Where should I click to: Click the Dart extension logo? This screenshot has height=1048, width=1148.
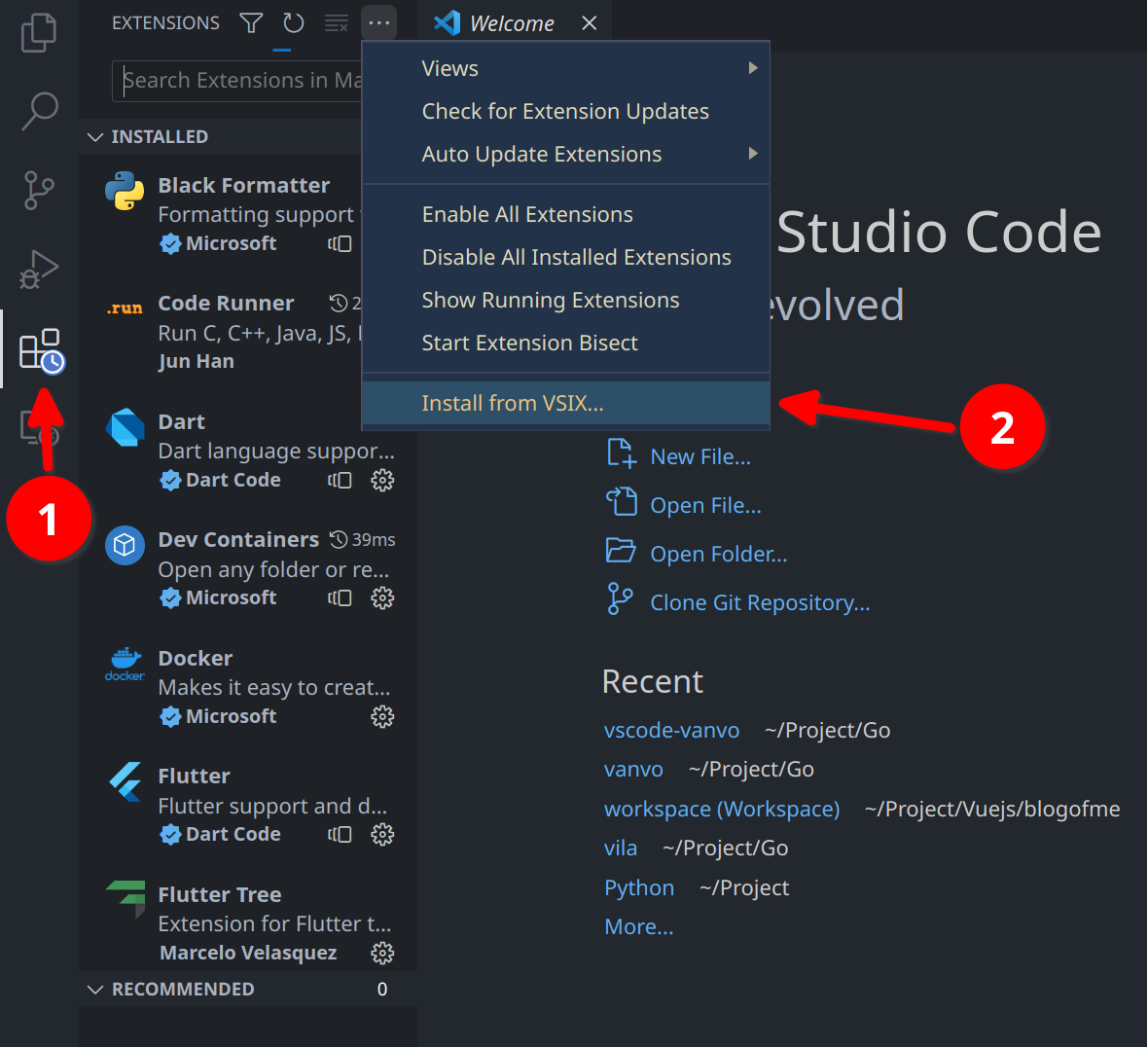click(125, 428)
